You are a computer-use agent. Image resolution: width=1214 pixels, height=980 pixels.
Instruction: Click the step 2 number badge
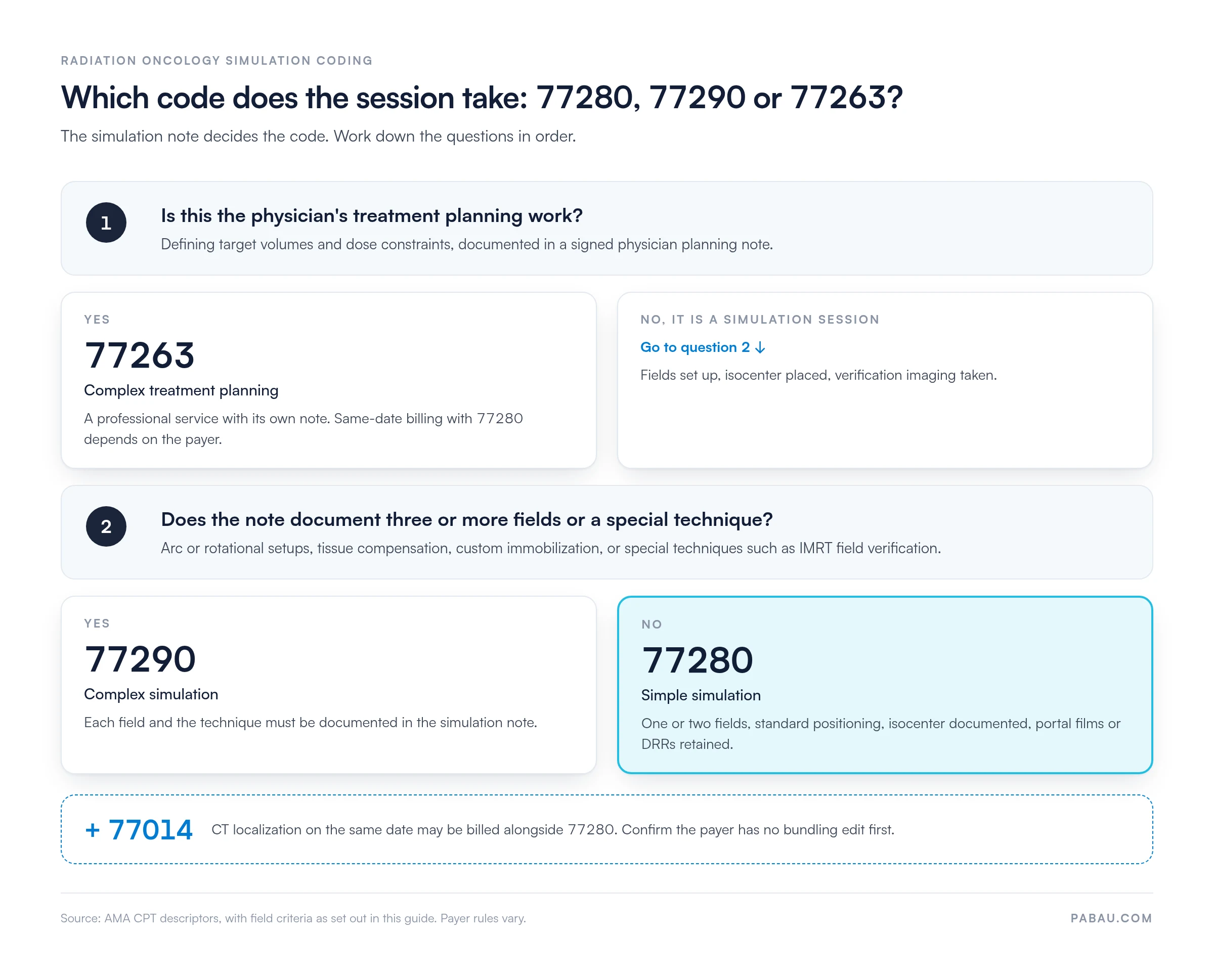tap(106, 526)
